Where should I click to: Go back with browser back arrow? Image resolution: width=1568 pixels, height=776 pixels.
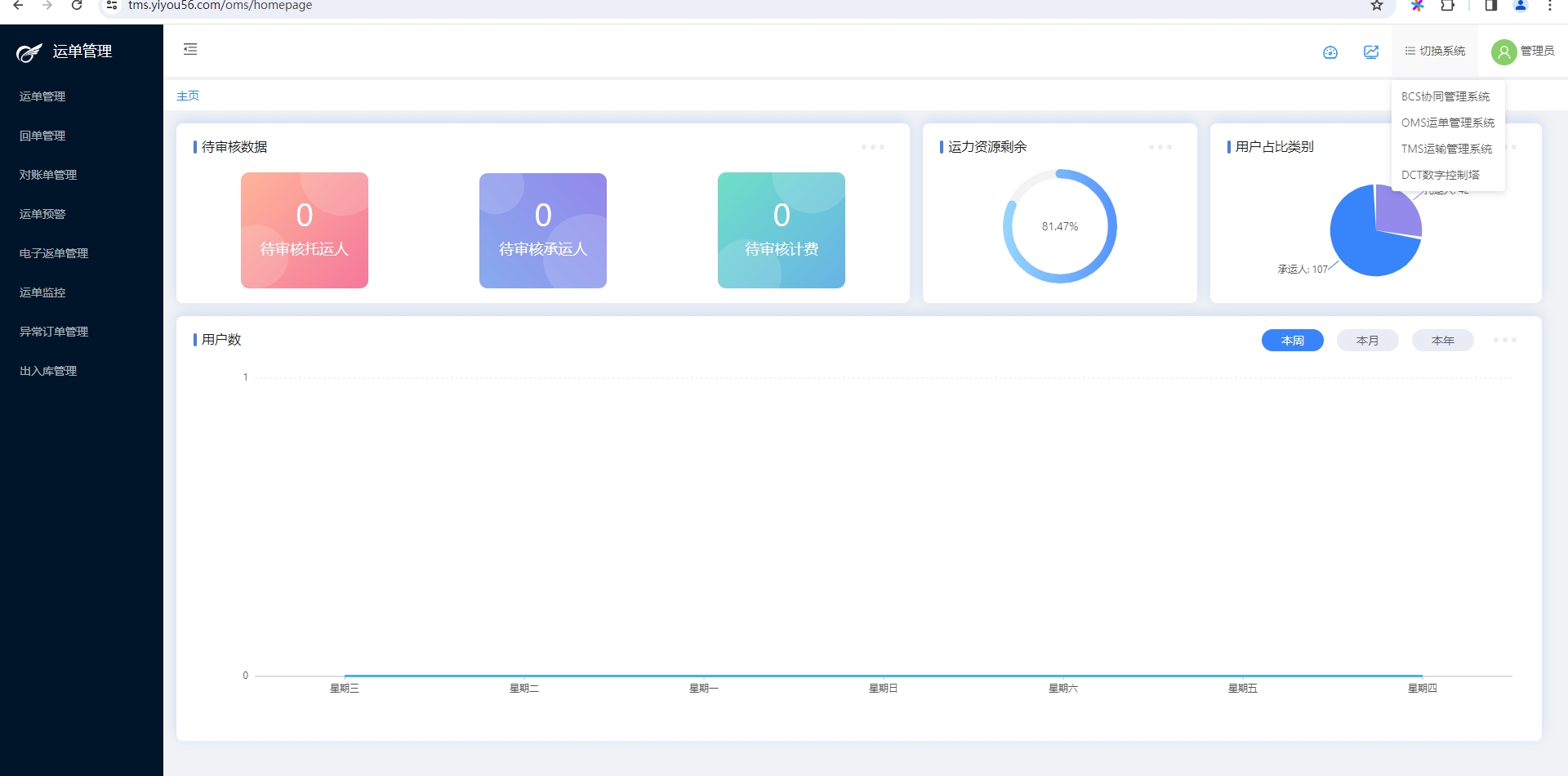17,5
